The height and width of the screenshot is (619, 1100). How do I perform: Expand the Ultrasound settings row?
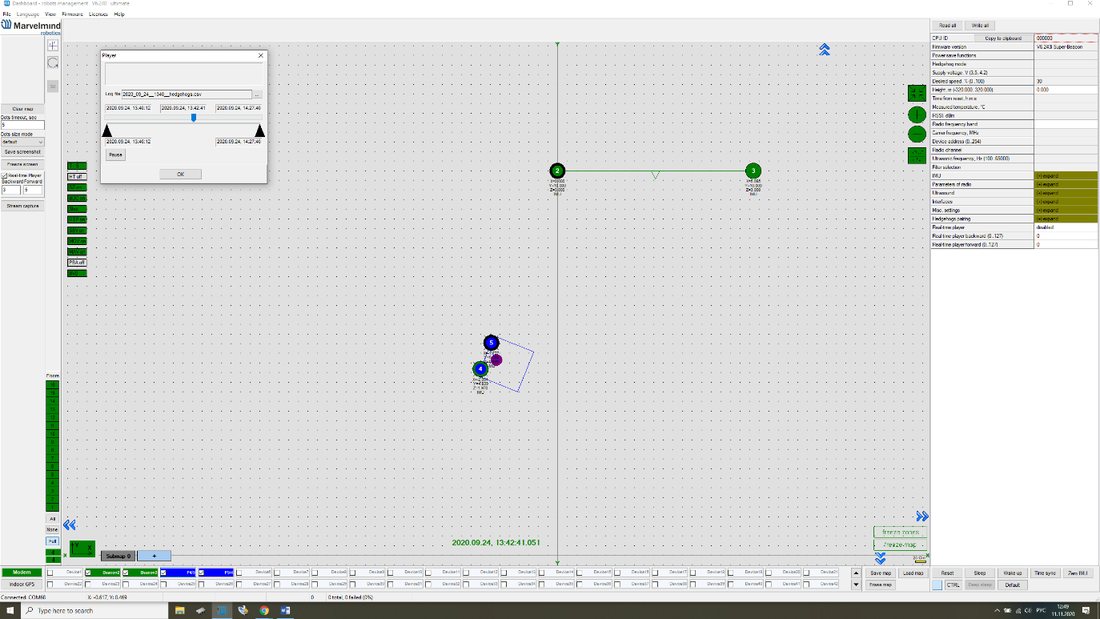(x=1066, y=193)
